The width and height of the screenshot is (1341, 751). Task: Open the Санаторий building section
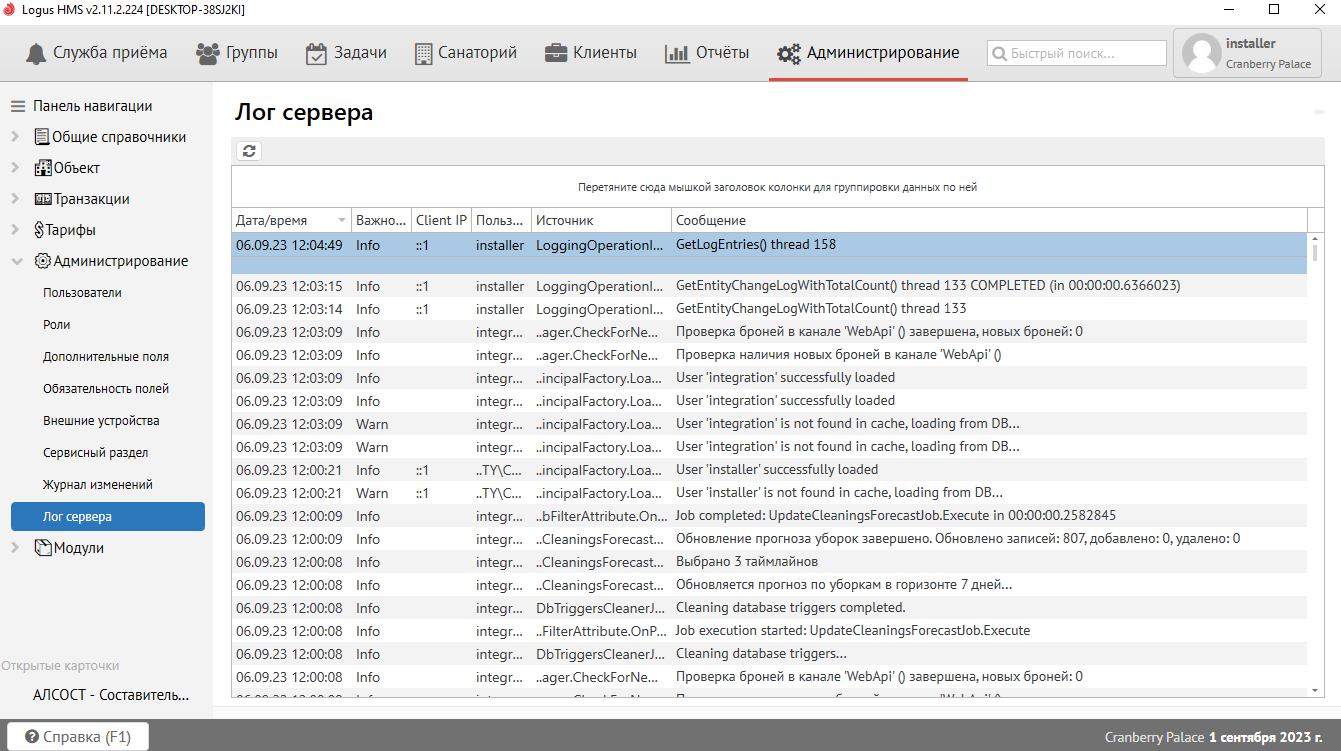tap(465, 53)
